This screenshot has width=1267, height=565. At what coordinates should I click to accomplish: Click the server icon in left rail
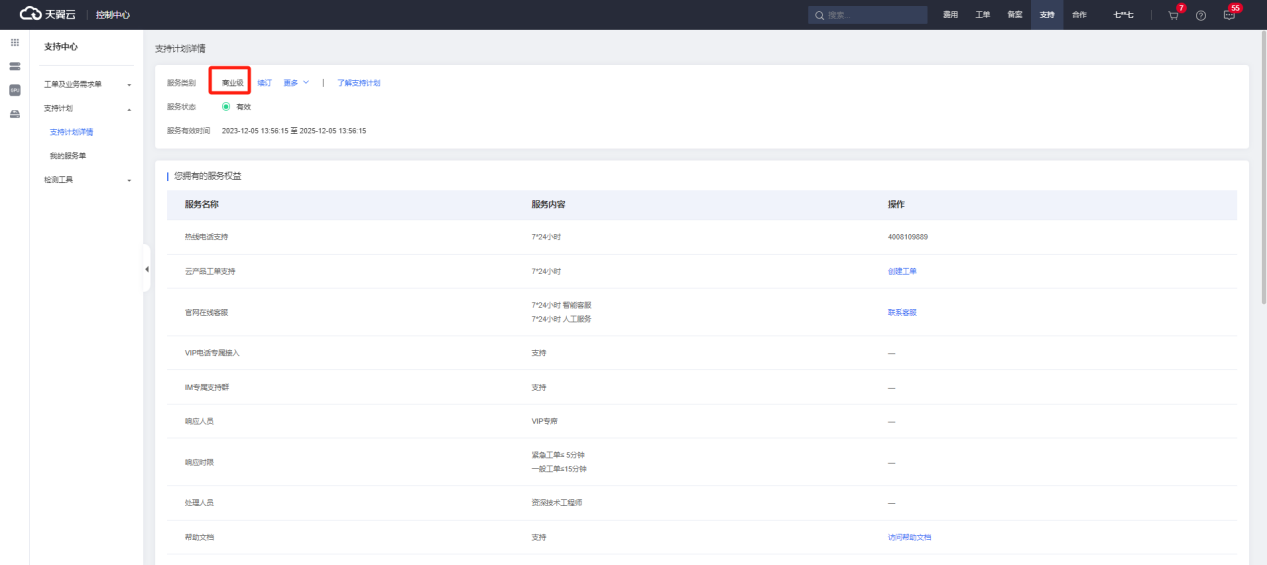pyautogui.click(x=14, y=66)
